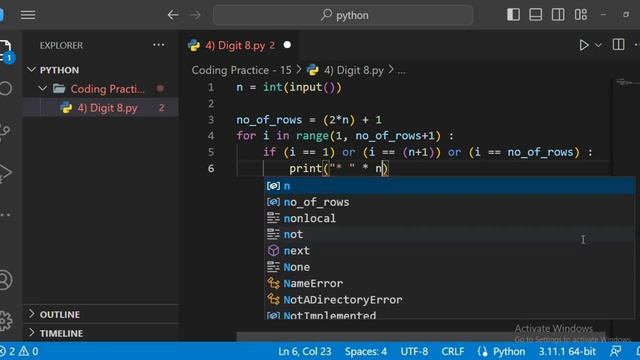
Task: Click CRLF end of line setting
Action: click(x=453, y=351)
